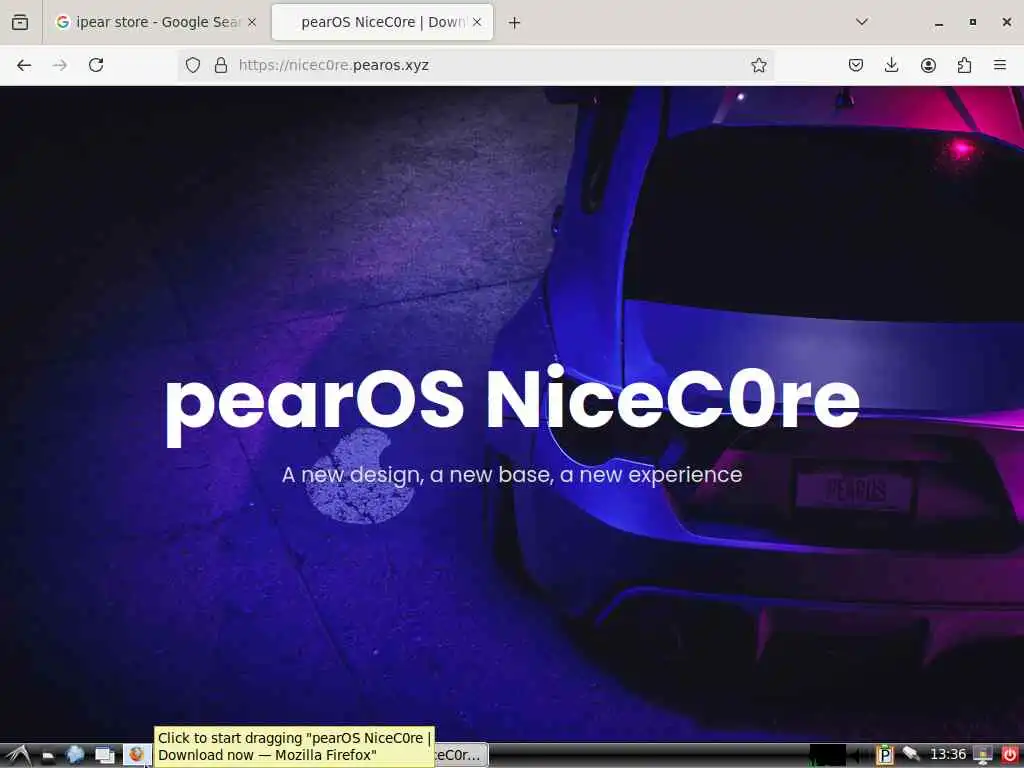Screen dimensions: 1024x768
Task: Reload the current page
Action: point(96,65)
